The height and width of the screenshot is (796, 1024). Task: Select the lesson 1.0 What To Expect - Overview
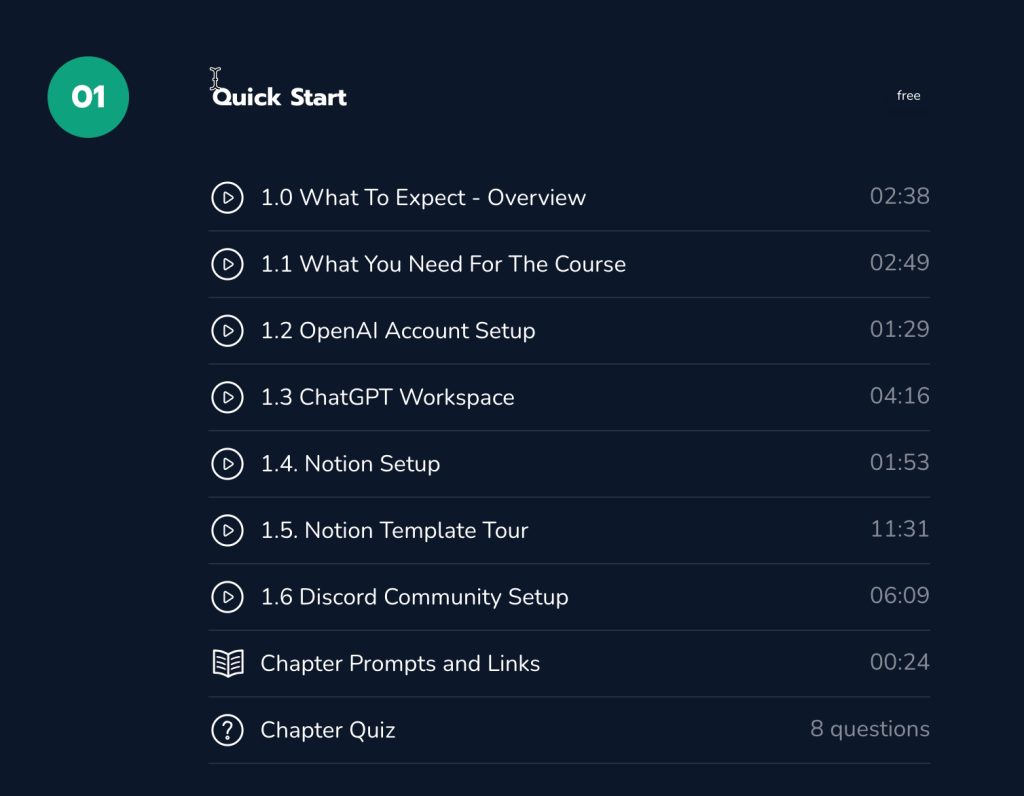(423, 197)
